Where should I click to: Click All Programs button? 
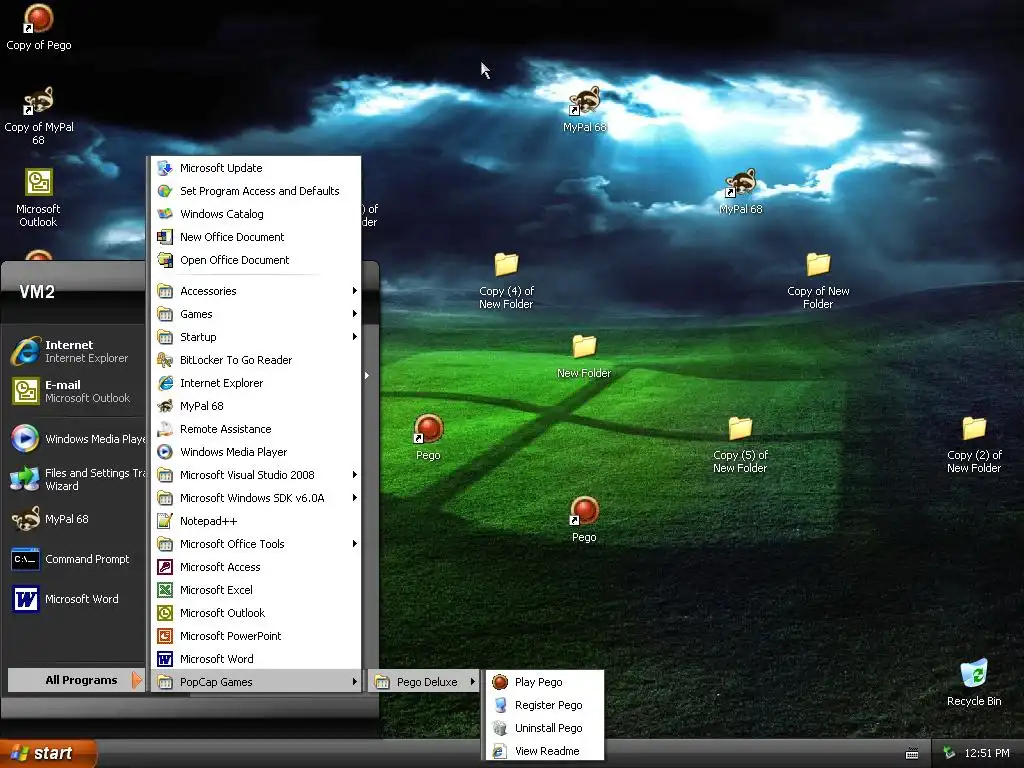click(x=76, y=680)
